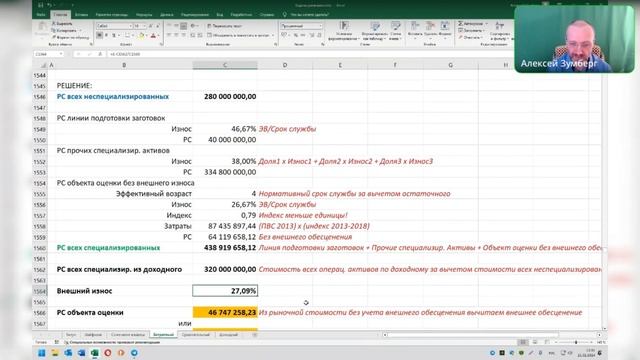Click the formula bar input
640x360 pixels.
coord(310,54)
